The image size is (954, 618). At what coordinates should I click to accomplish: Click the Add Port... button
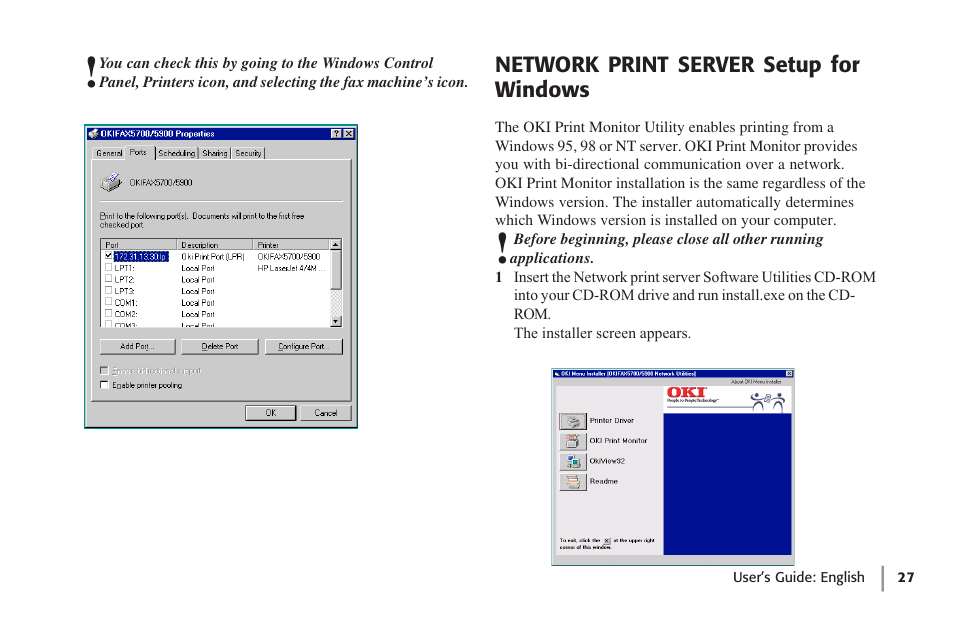coord(138,347)
